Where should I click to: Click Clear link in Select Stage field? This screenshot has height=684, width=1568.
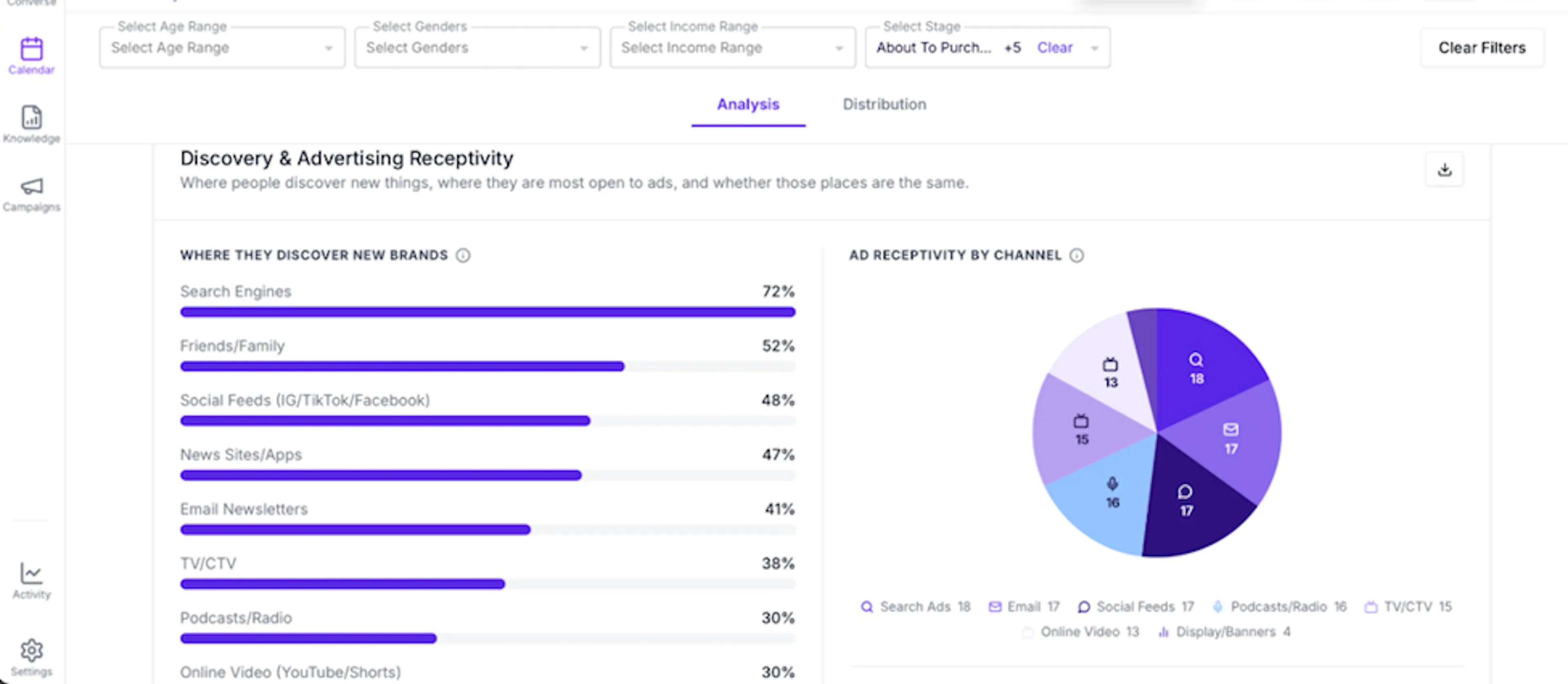click(x=1054, y=47)
